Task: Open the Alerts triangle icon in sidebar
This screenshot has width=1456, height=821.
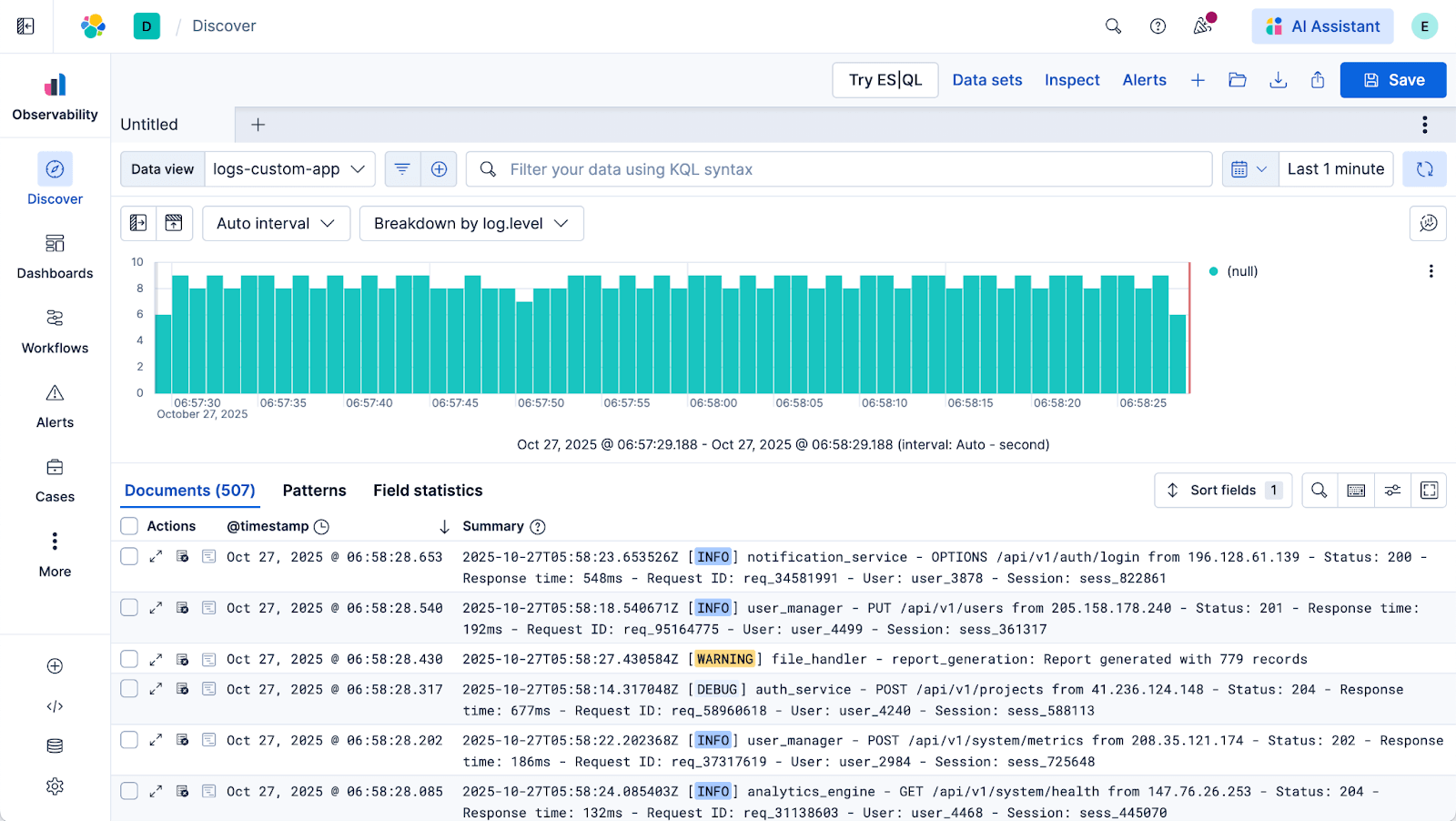Action: point(55,393)
